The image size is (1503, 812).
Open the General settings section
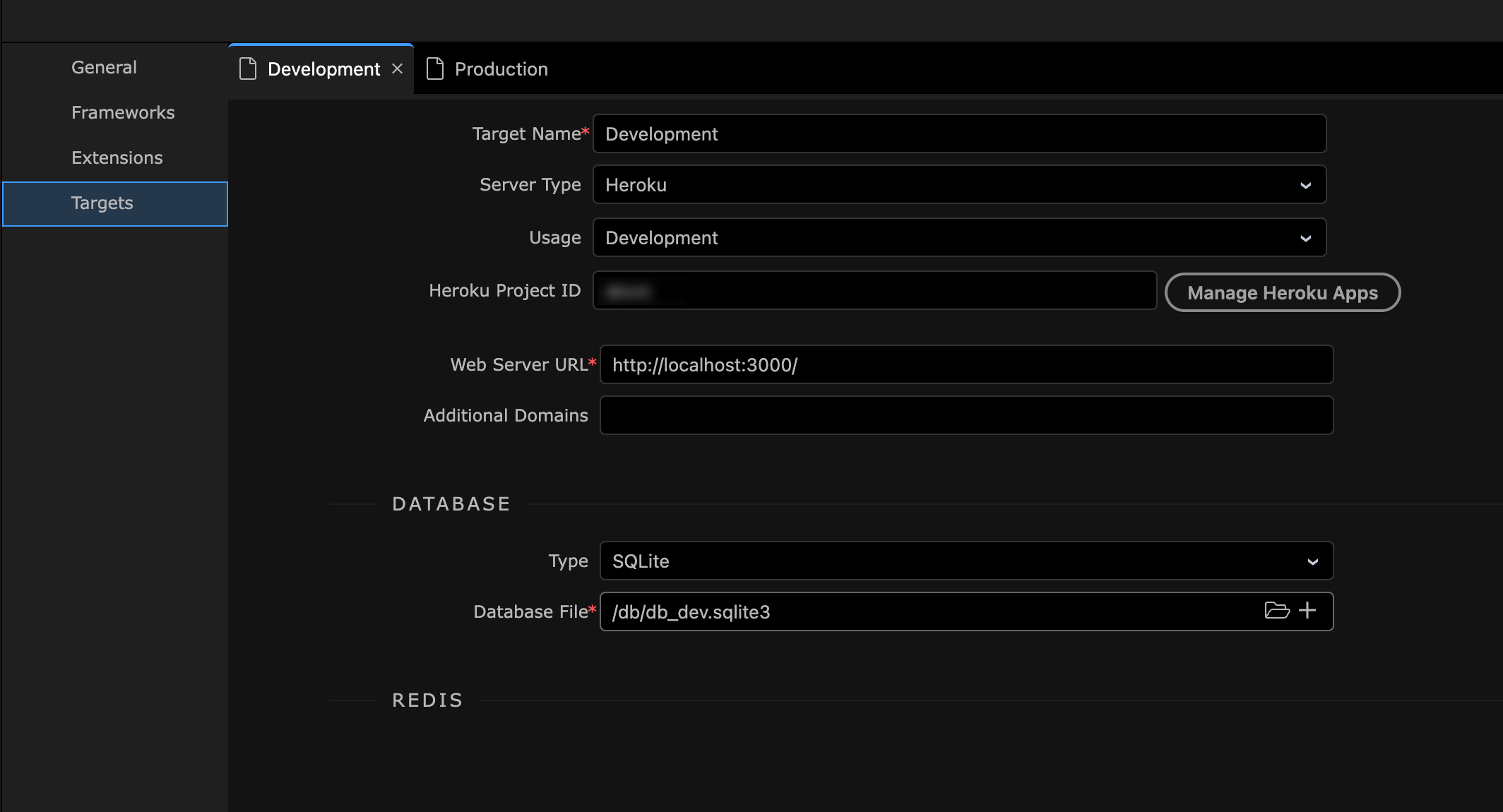104,67
